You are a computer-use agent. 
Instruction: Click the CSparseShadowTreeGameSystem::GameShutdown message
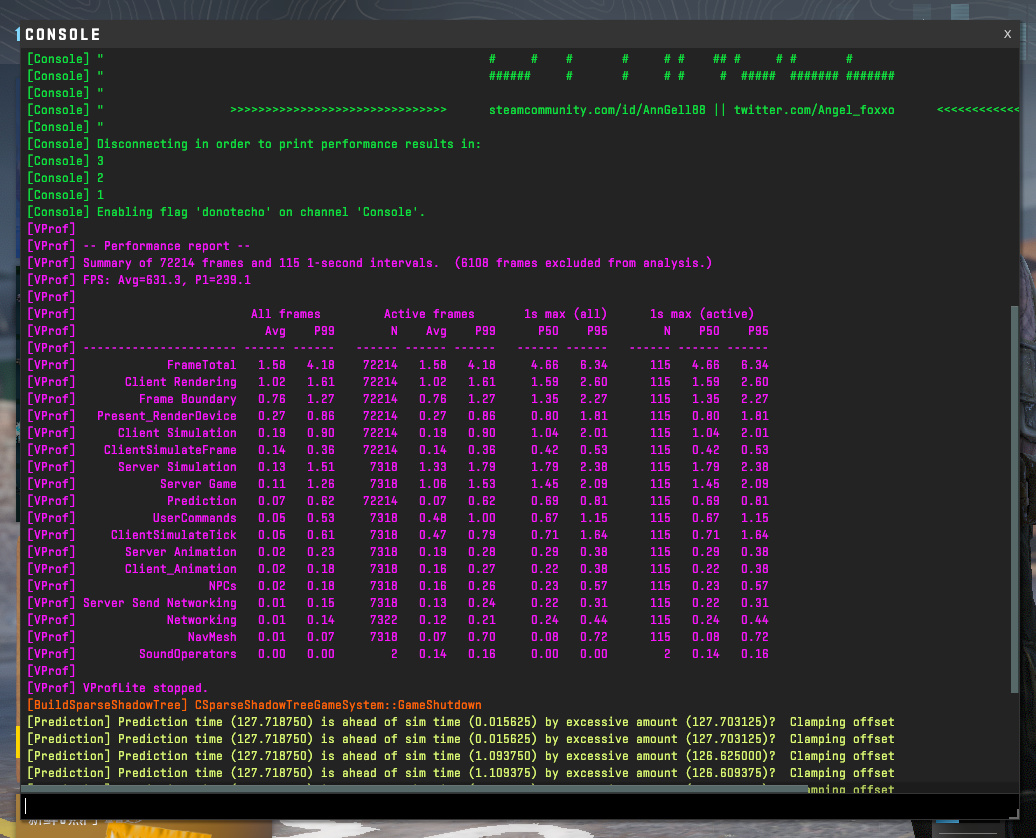(338, 705)
